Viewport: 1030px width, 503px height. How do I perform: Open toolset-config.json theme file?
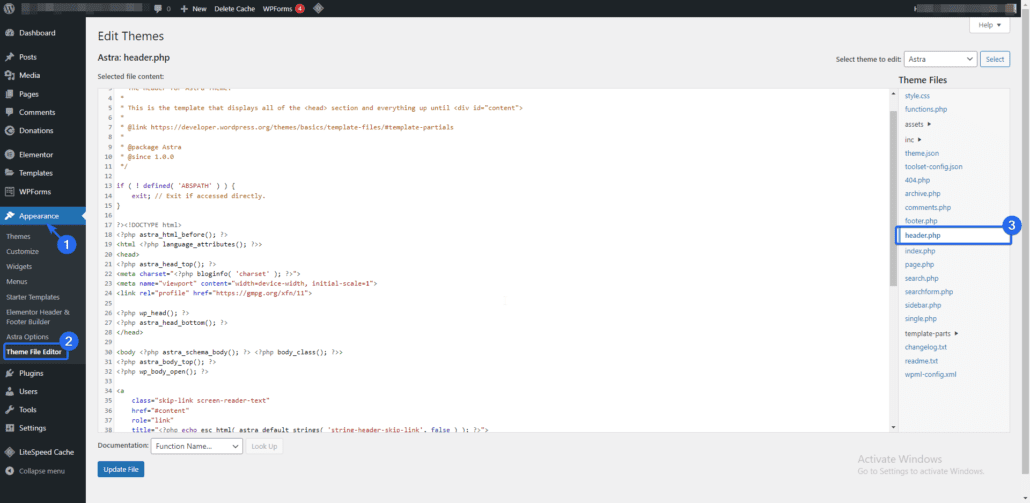(933, 167)
